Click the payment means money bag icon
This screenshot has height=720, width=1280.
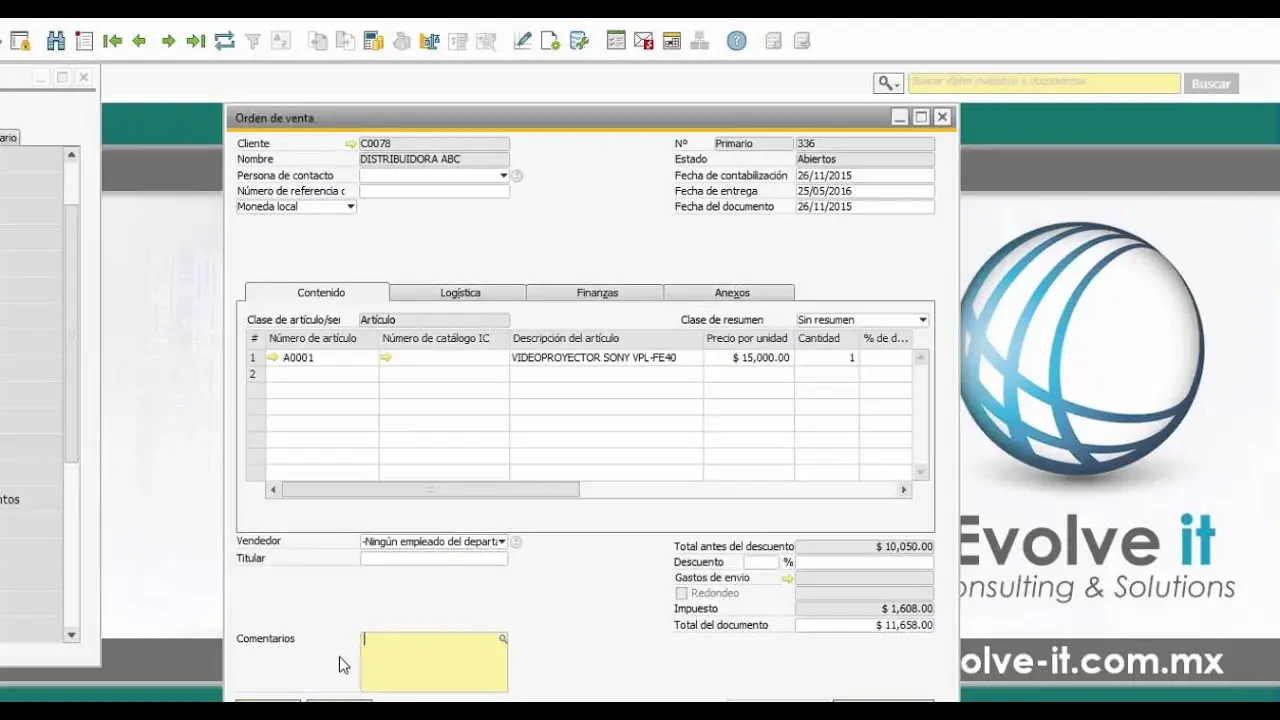(401, 40)
